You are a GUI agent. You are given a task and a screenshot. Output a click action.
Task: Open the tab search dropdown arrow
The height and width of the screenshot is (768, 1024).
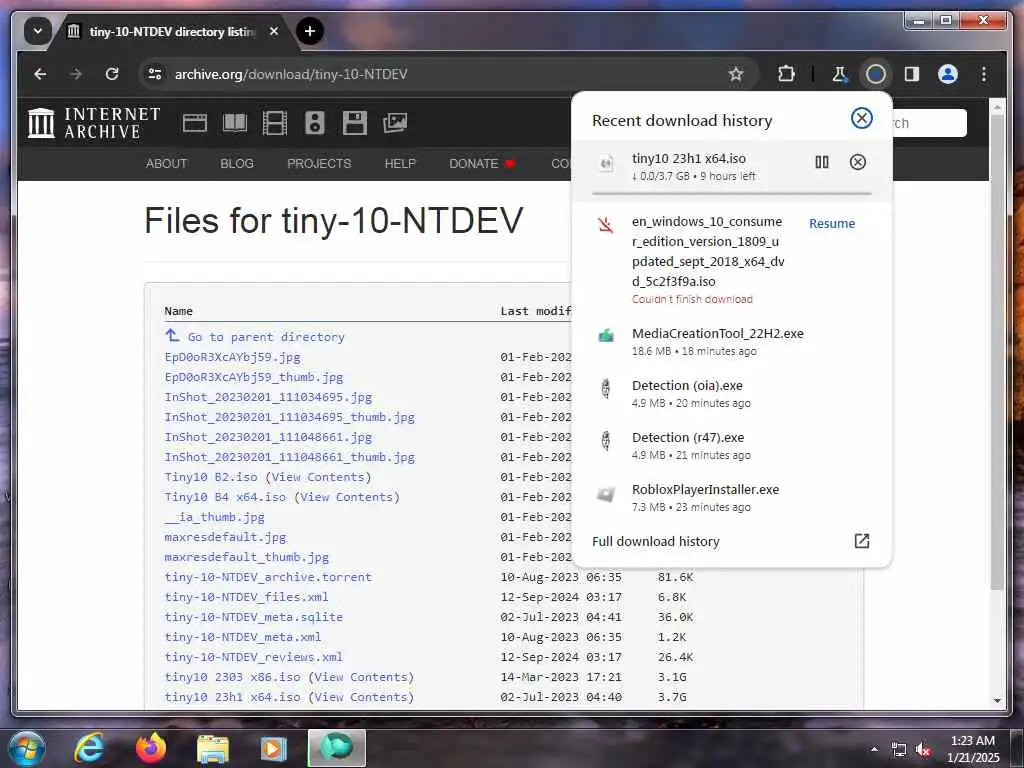coord(37,31)
